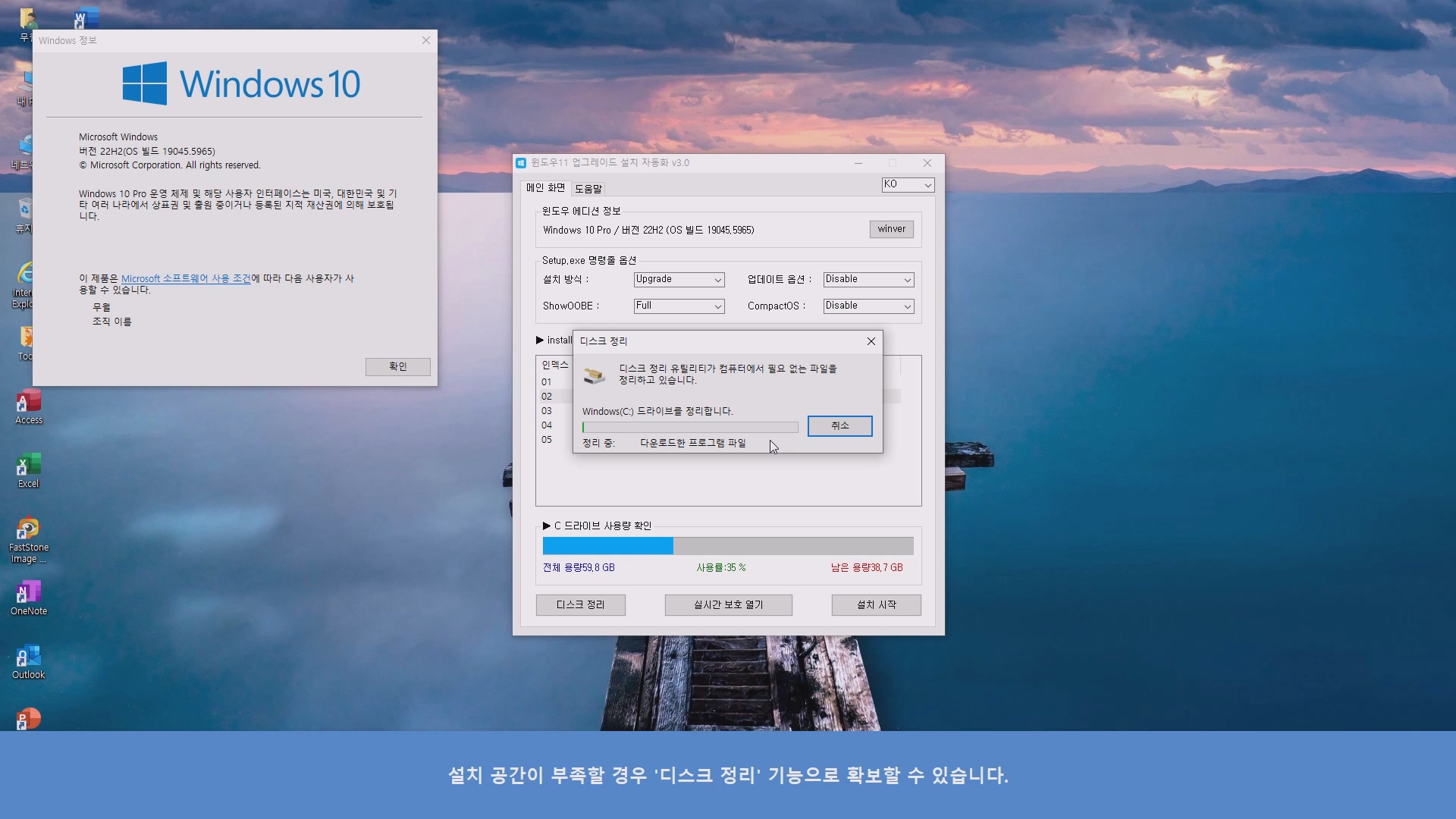Click the 설치 시작 button
1456x819 pixels.
click(x=876, y=605)
